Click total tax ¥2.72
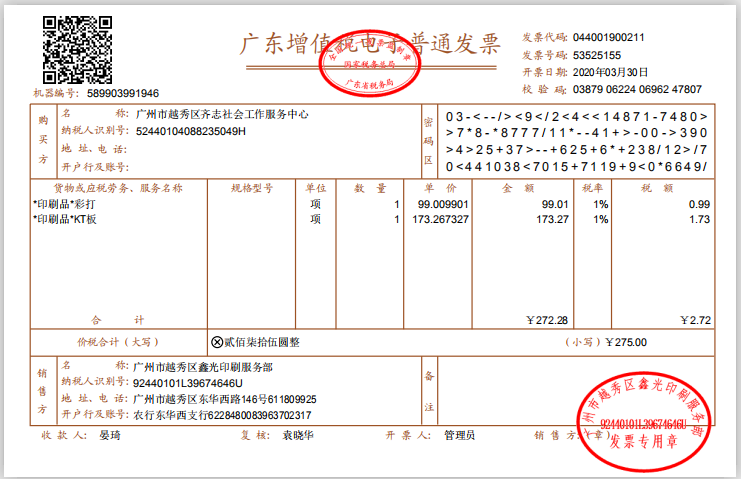The image size is (741, 479). [x=695, y=320]
